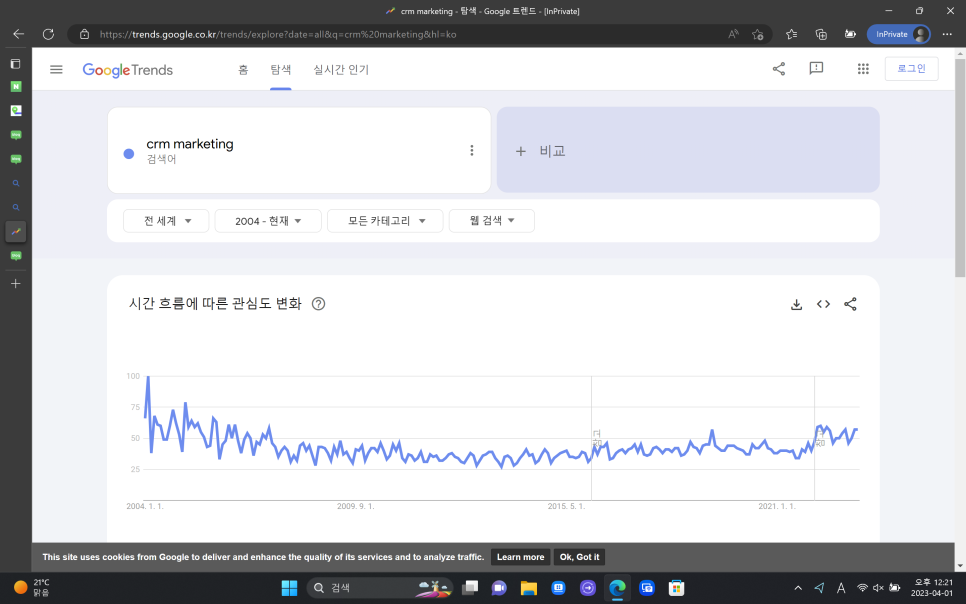The height and width of the screenshot is (604, 966).
Task: Click the 로그인 button
Action: (911, 68)
